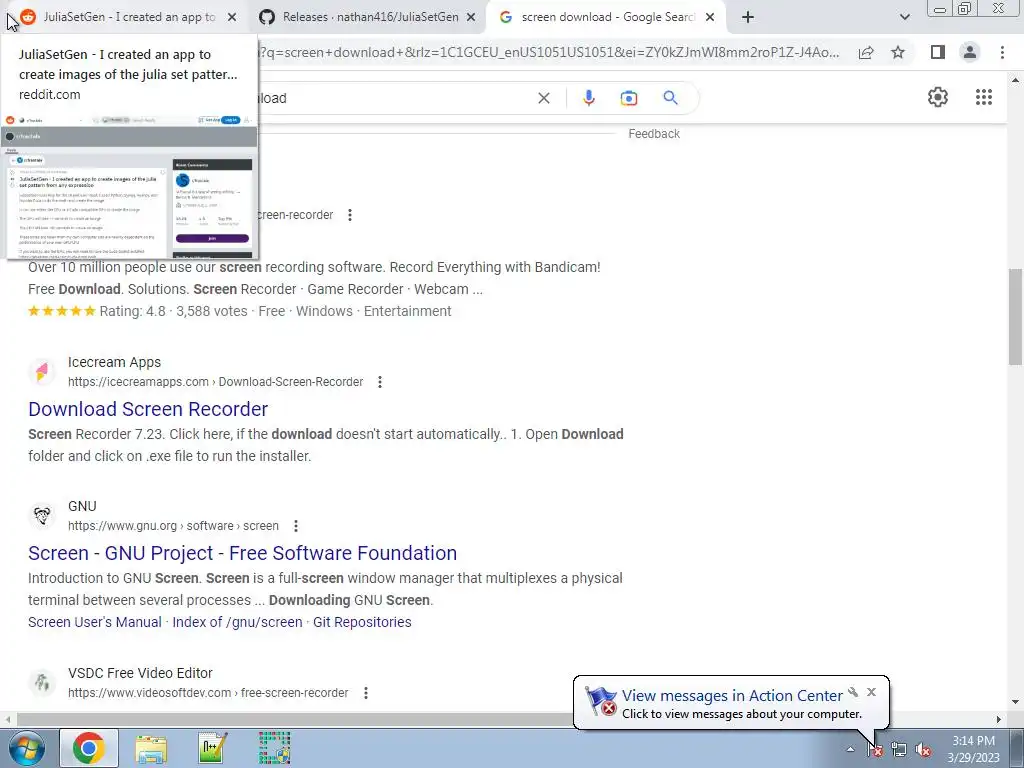Click the network tray icon
The image size is (1024, 768).
point(899,750)
